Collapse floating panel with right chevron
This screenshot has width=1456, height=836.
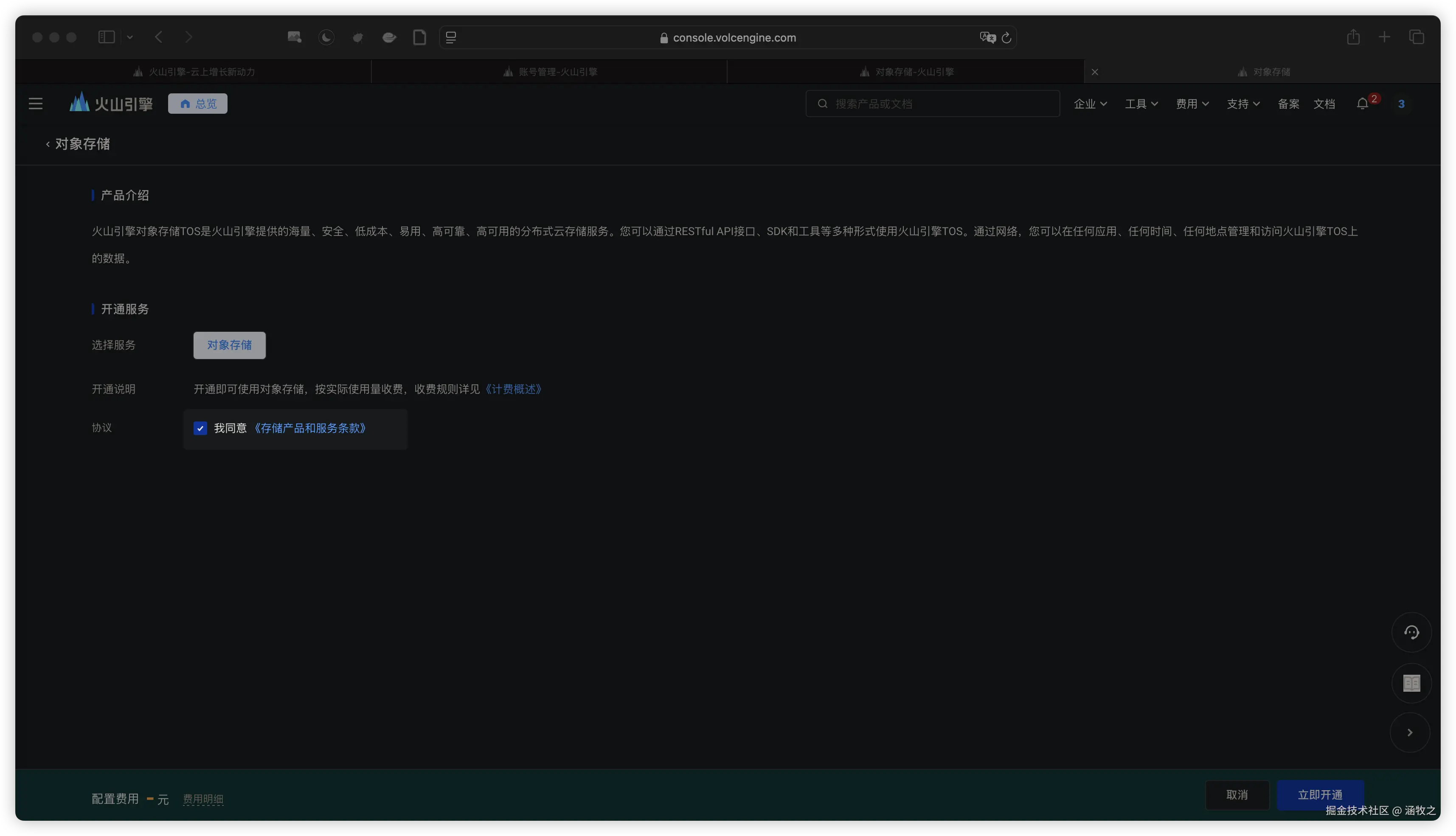coord(1409,732)
